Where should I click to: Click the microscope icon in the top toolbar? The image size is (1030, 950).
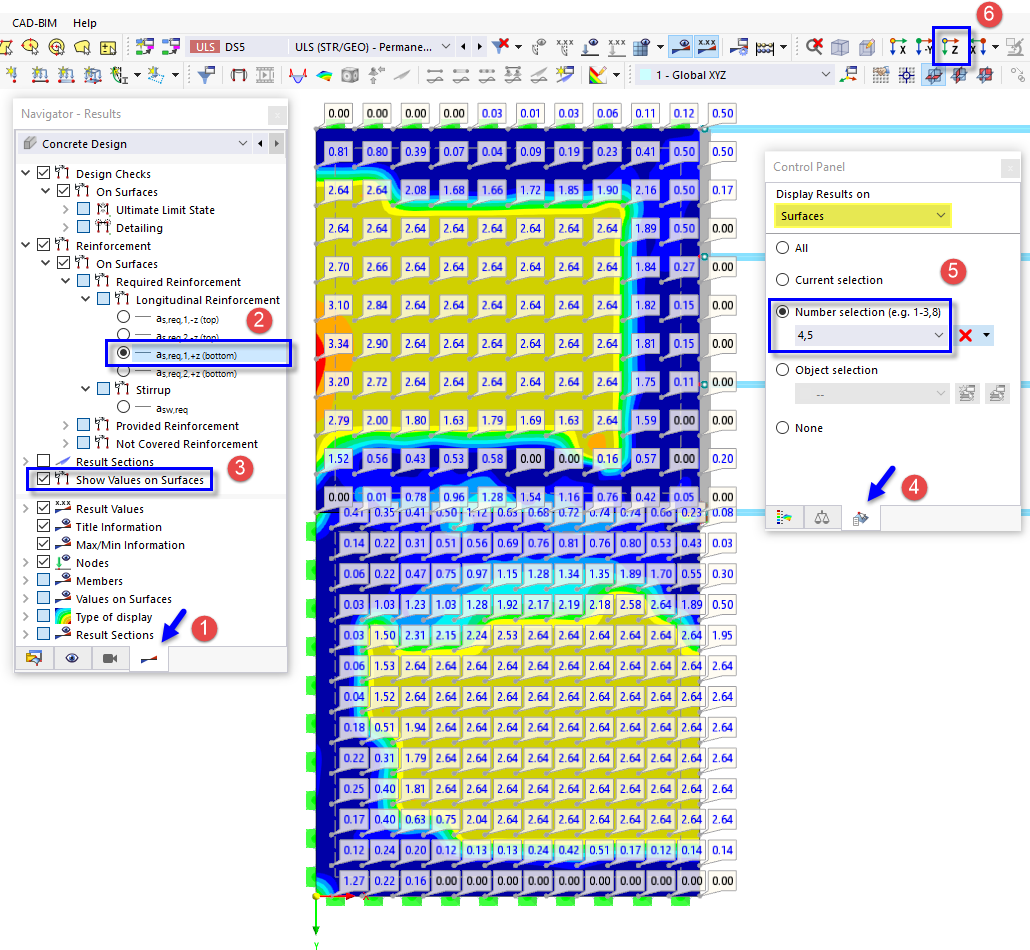(x=1015, y=47)
